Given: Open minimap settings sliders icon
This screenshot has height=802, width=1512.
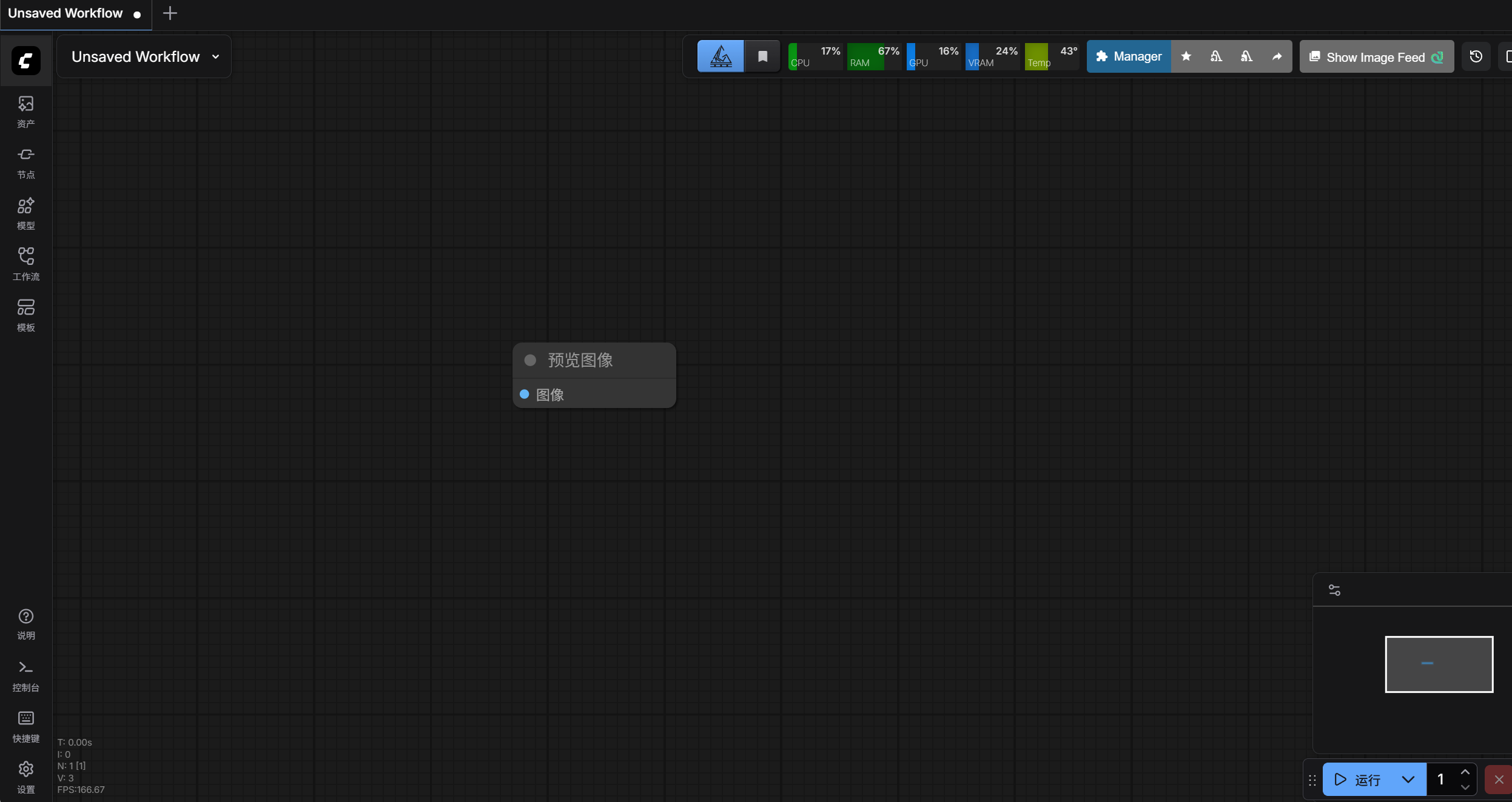Looking at the screenshot, I should coord(1334,590).
